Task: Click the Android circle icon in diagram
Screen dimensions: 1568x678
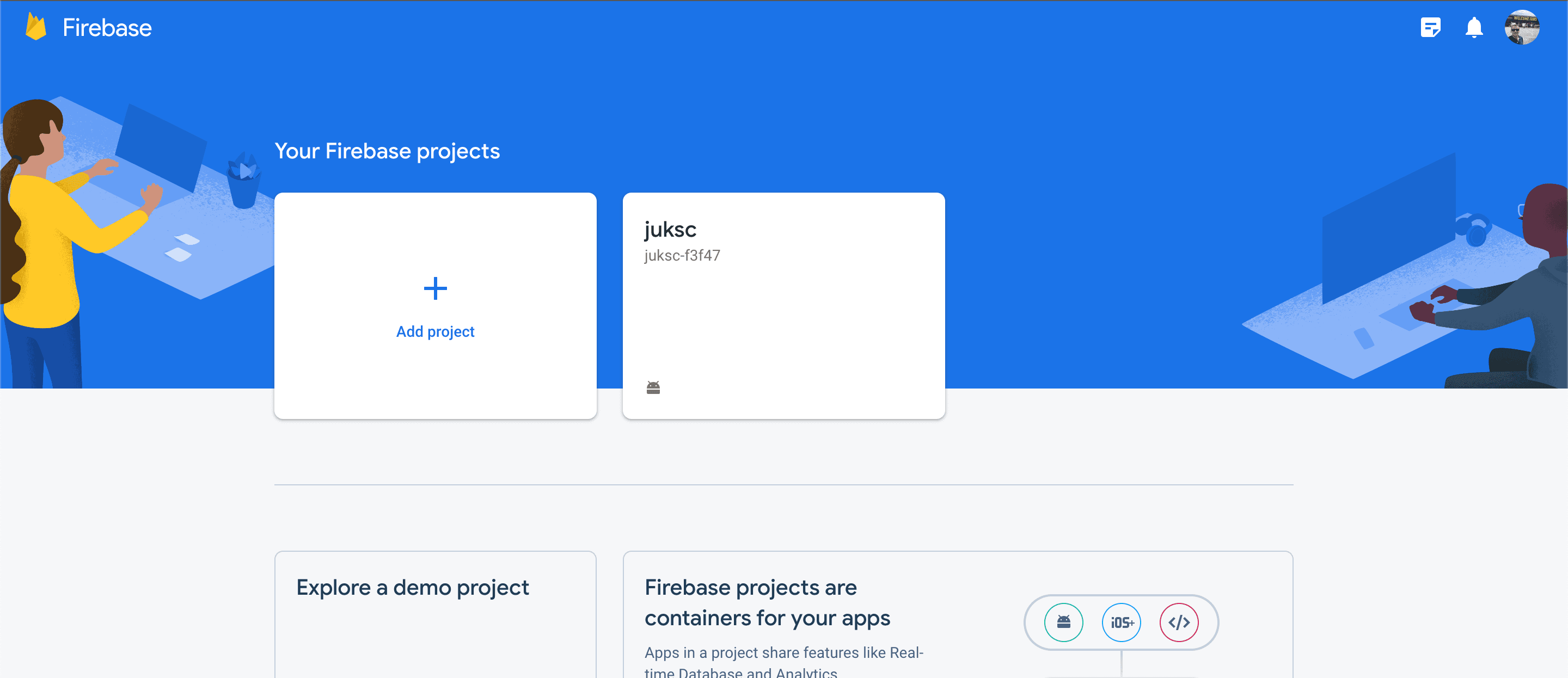Action: coord(1063,622)
